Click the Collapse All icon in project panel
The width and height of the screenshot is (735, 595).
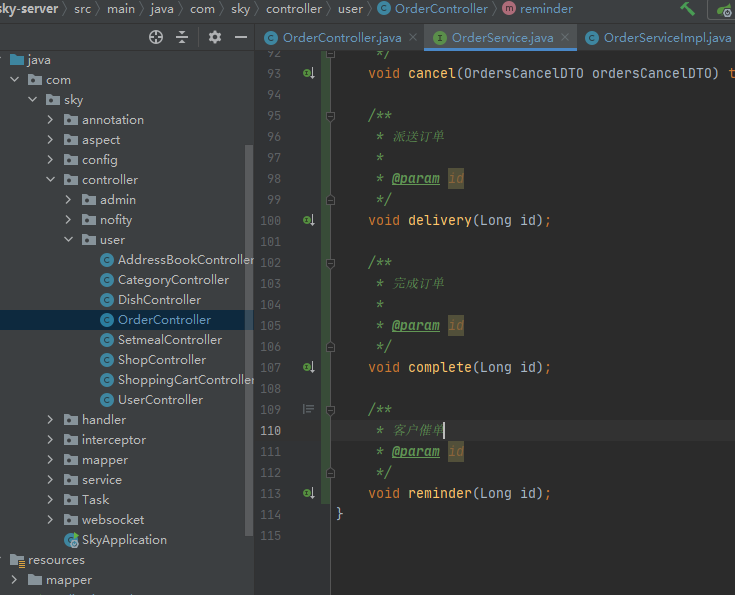click(x=182, y=37)
